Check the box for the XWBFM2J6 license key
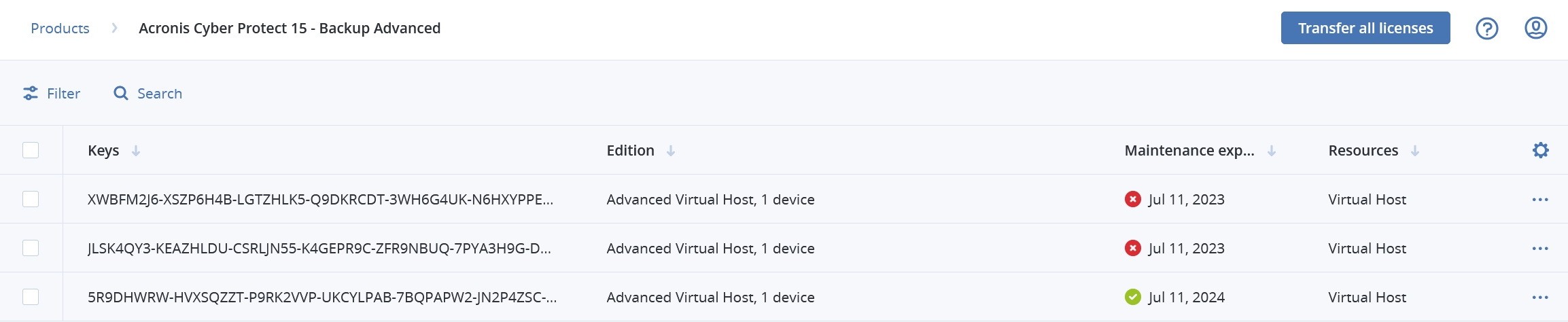Screen dimensions: 1568x322 pos(31,199)
